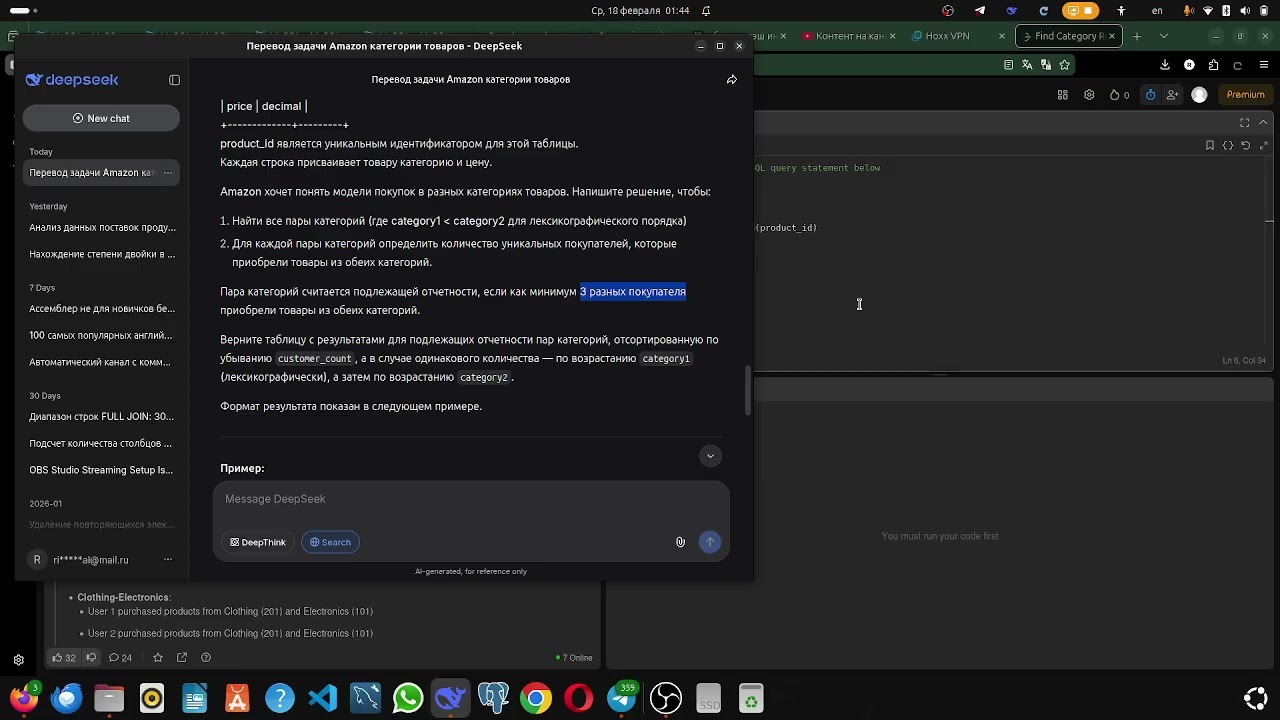Open the settings gear in problem toolbar
This screenshot has height=720, width=1280.
coord(1089,95)
